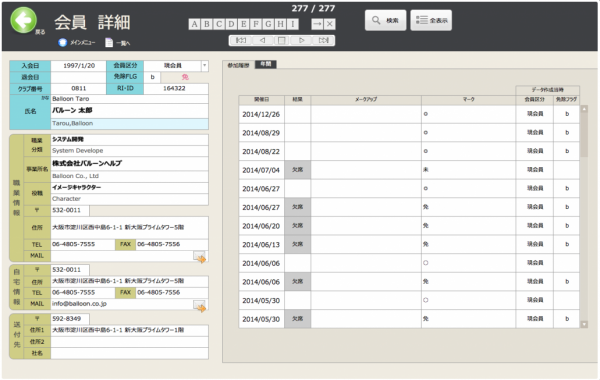The height and width of the screenshot is (380, 600).
Task: Click the highlighted Tarou,Balloon field
Action: pyautogui.click(x=130, y=123)
